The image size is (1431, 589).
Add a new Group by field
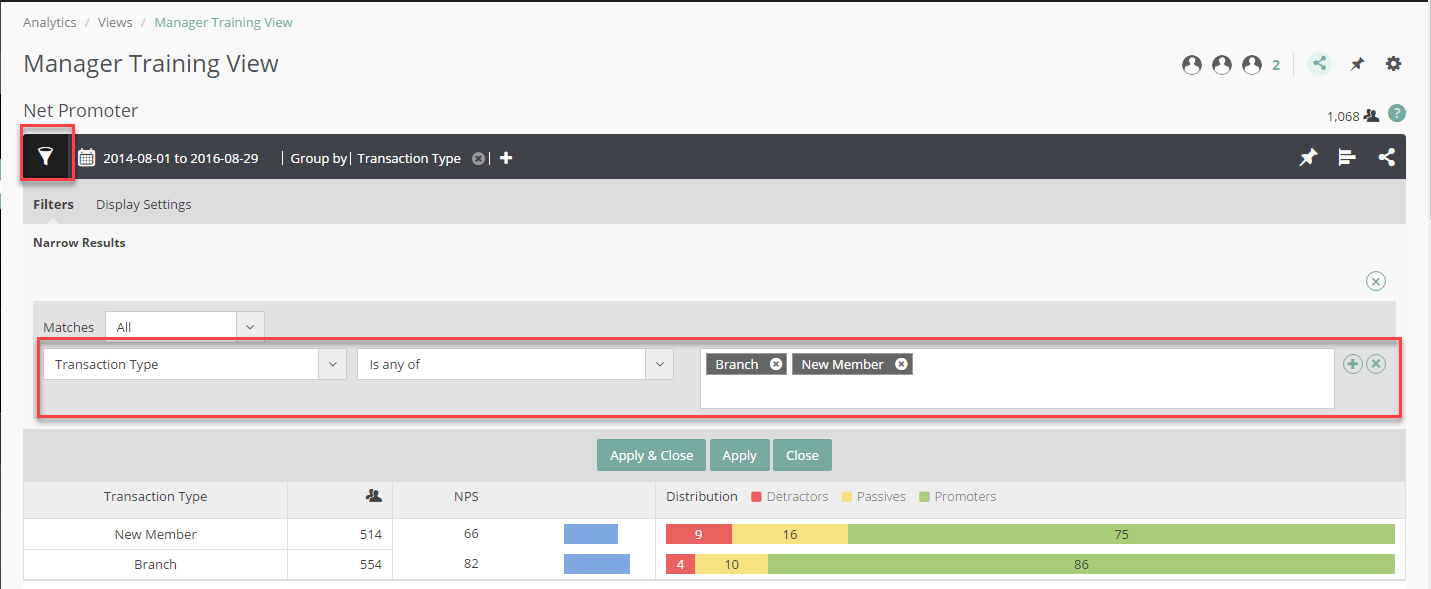click(506, 158)
